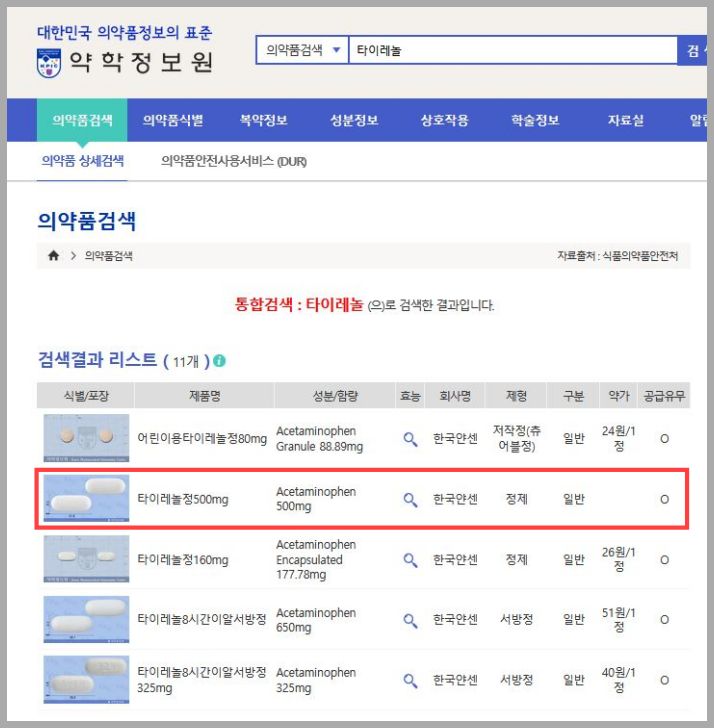Open the 의약품검색 search type dropdown
The image size is (714, 728).
tap(302, 50)
